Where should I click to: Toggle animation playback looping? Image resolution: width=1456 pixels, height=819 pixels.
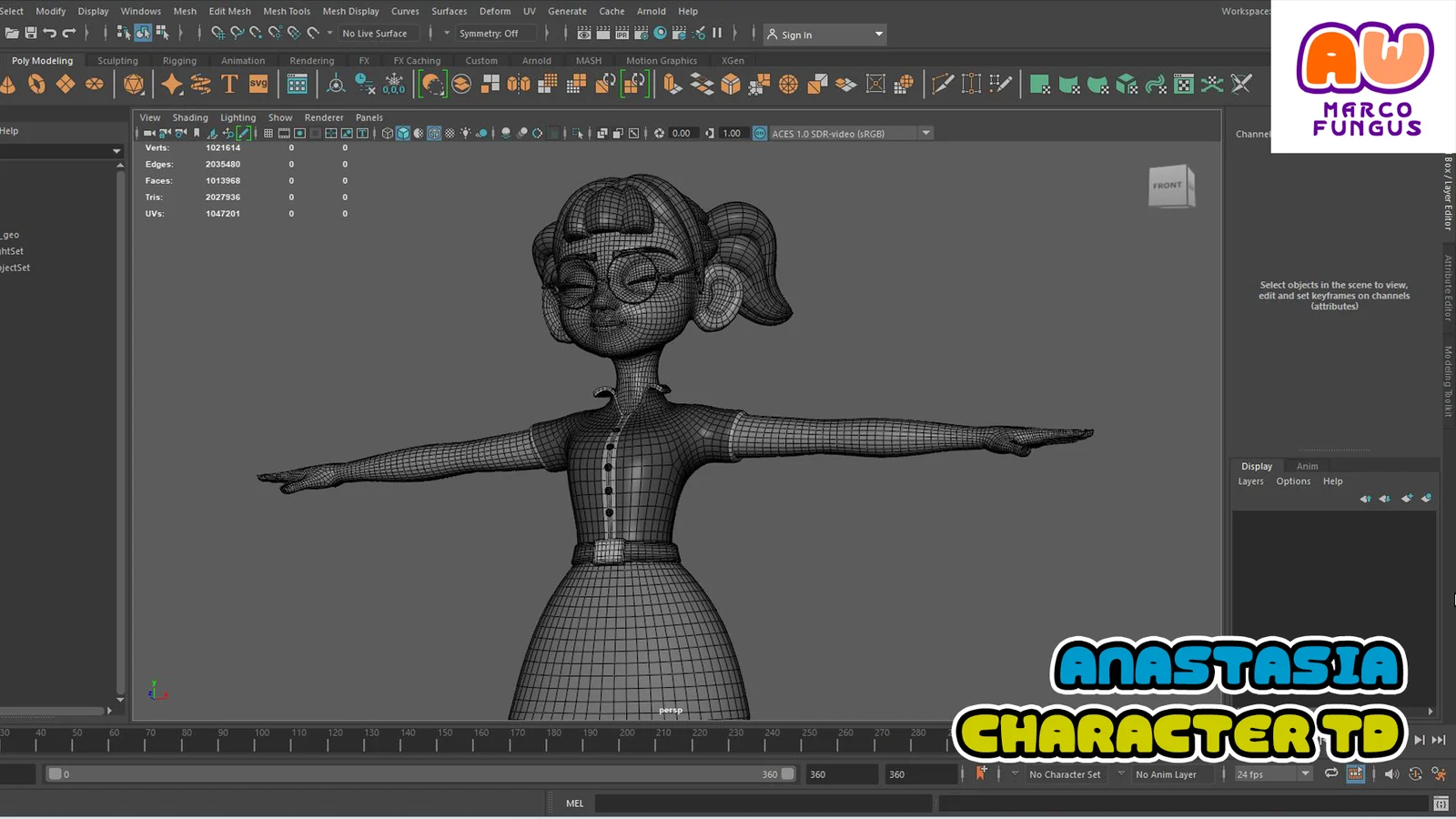[x=1330, y=773]
